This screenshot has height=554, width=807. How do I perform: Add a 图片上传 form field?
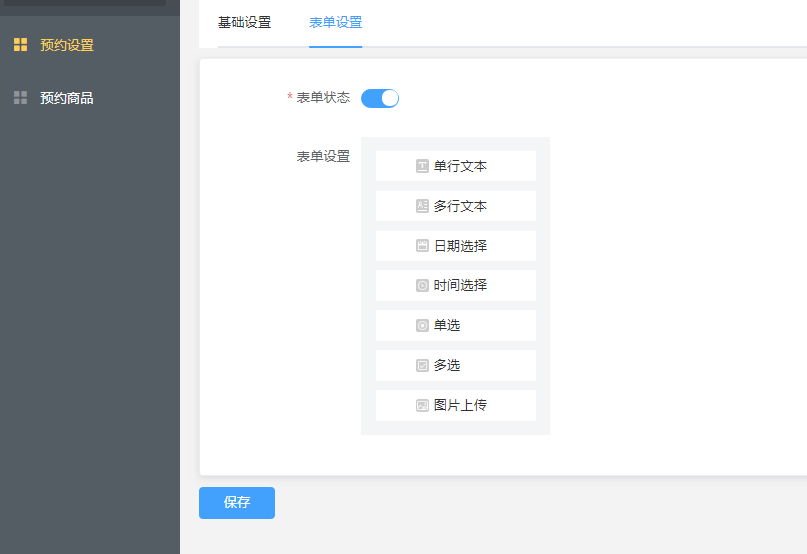pos(455,405)
